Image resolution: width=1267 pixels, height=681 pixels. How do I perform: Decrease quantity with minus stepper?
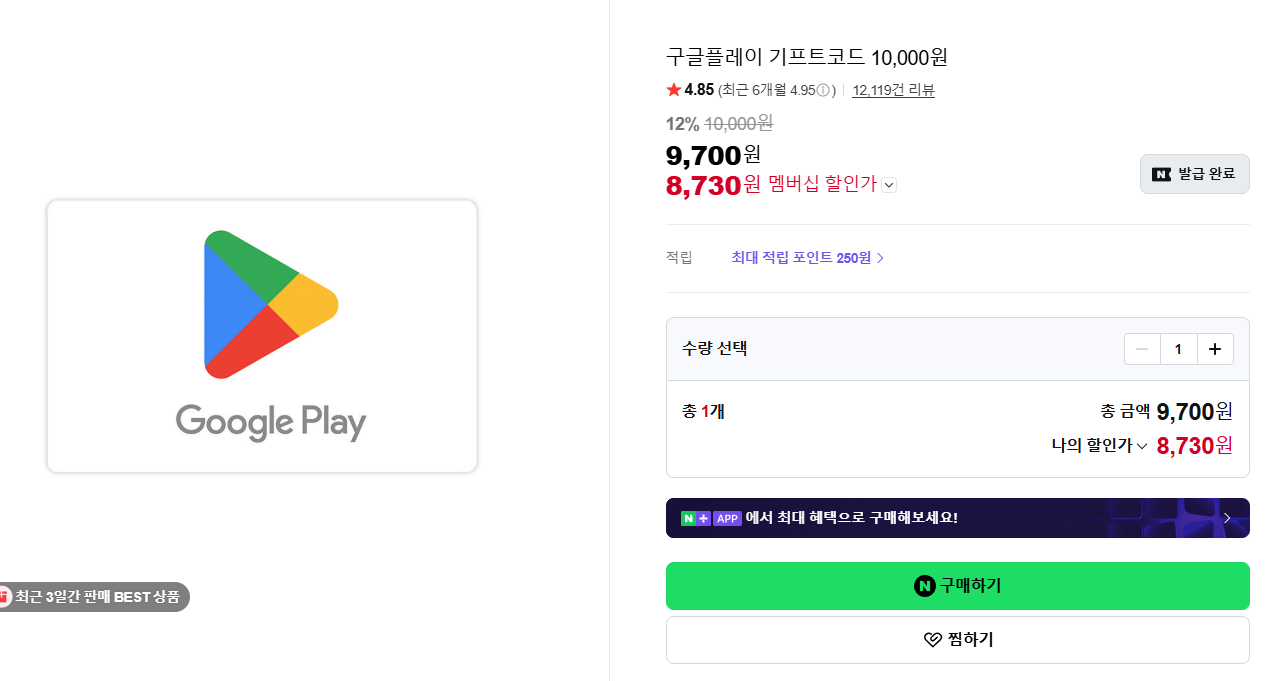click(x=1142, y=349)
